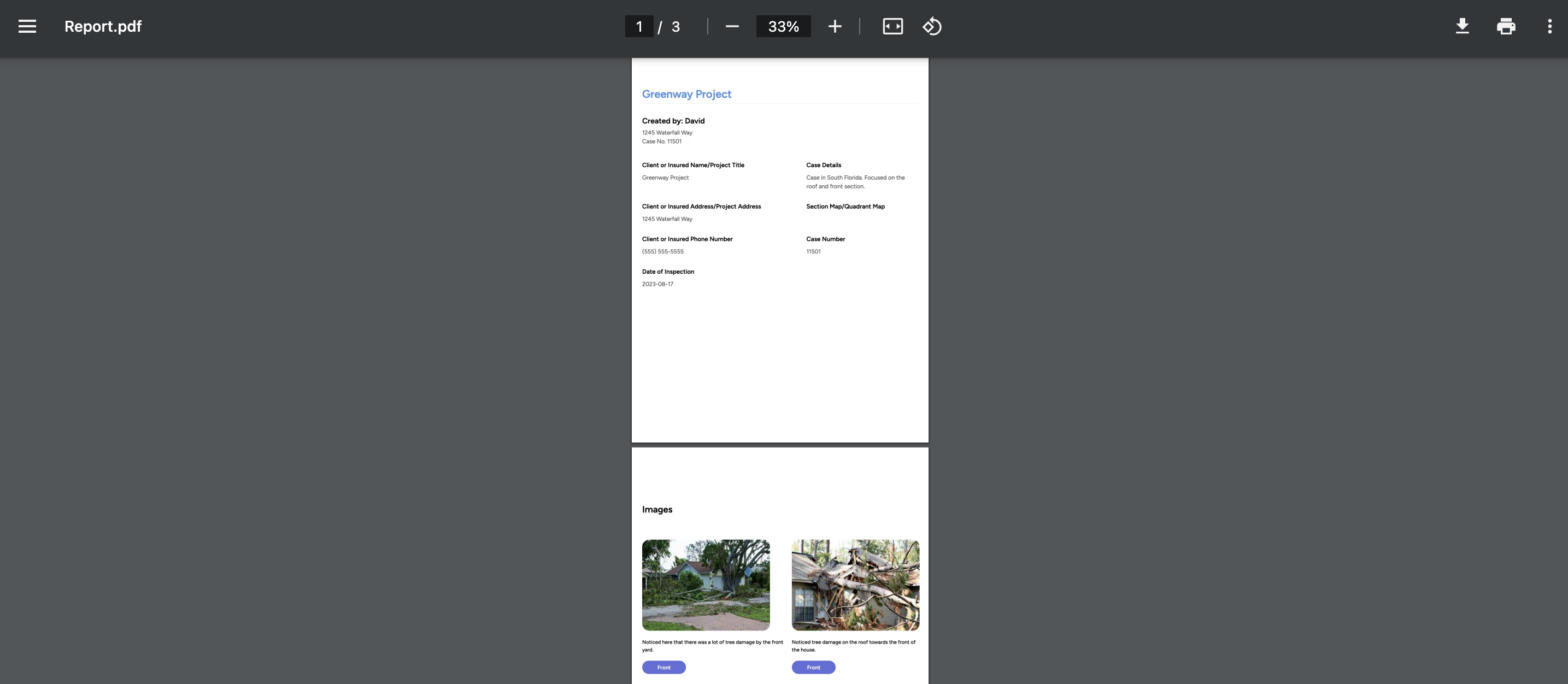Click the second Front tag button
The width and height of the screenshot is (1568, 684).
pyautogui.click(x=813, y=668)
